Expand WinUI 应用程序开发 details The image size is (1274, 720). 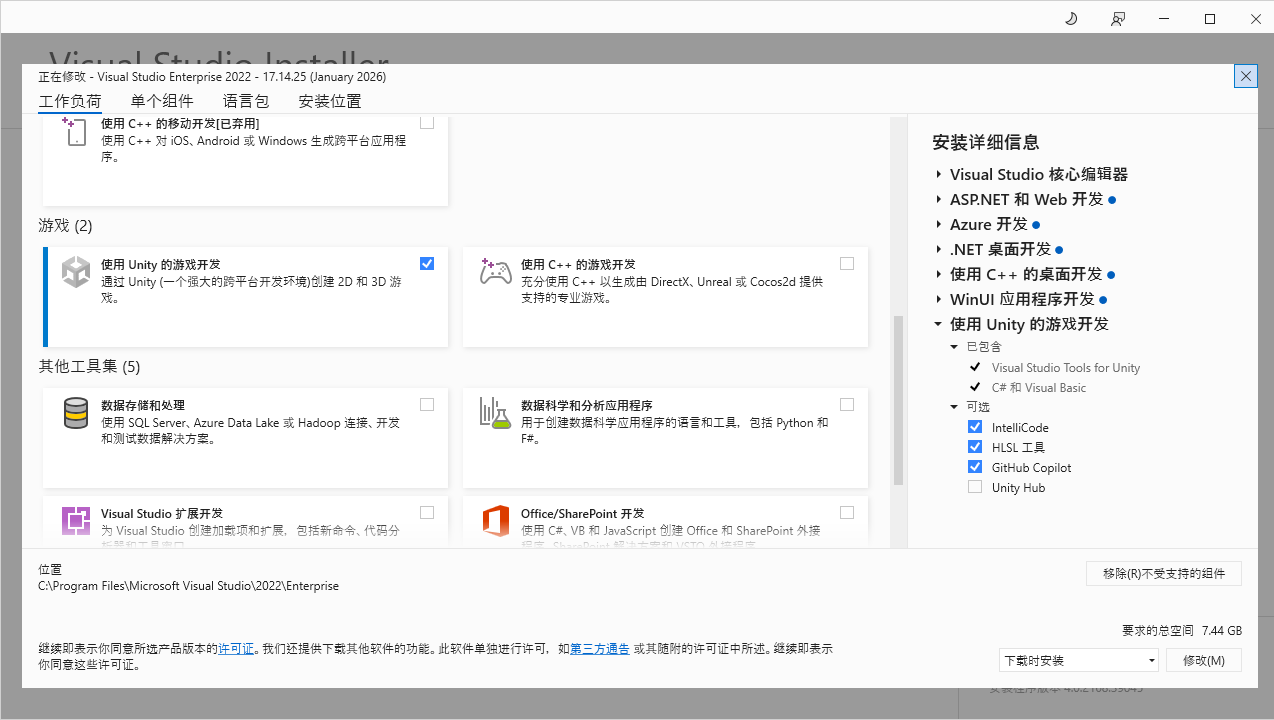tap(939, 299)
